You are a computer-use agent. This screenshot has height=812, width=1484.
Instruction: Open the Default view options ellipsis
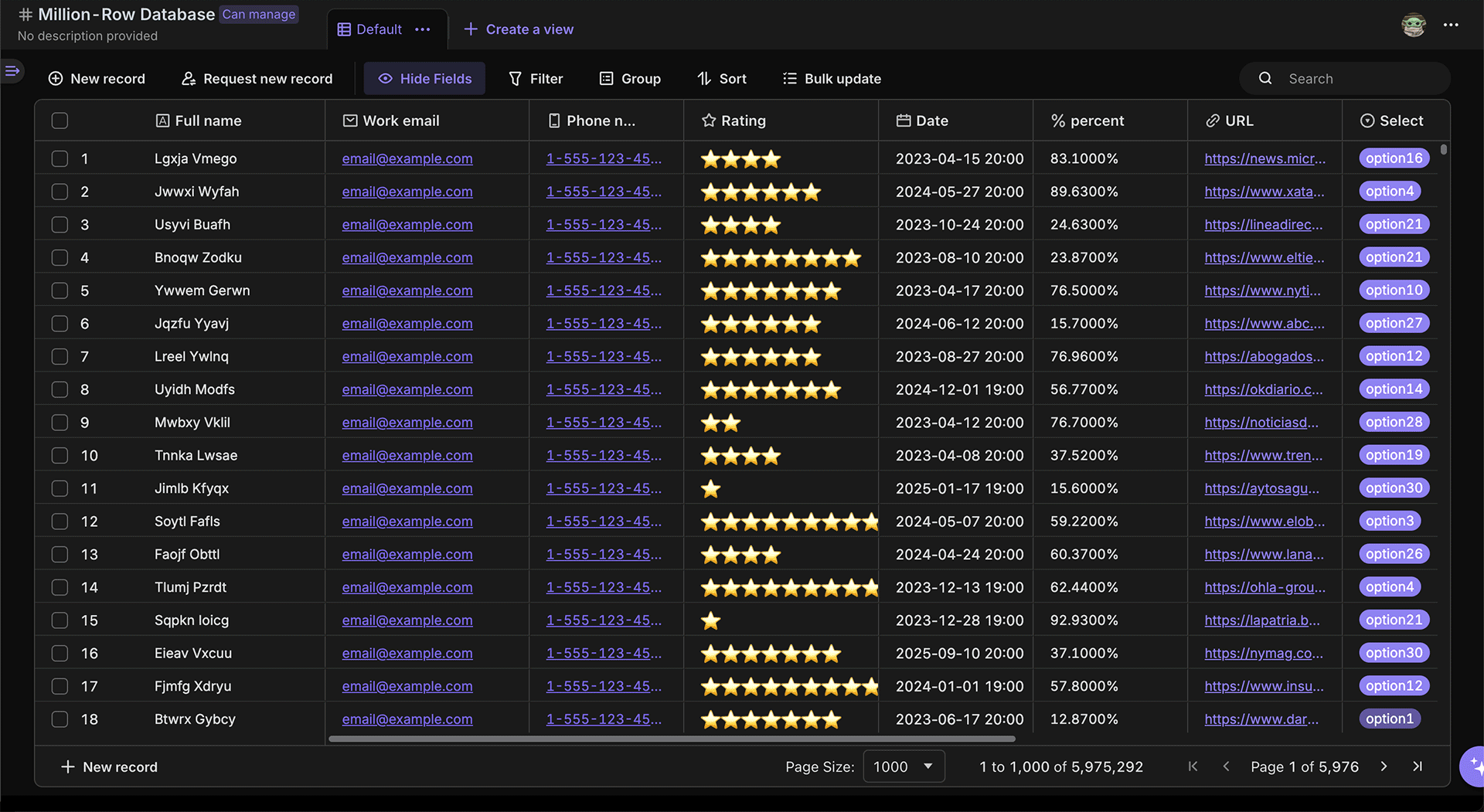(x=422, y=29)
